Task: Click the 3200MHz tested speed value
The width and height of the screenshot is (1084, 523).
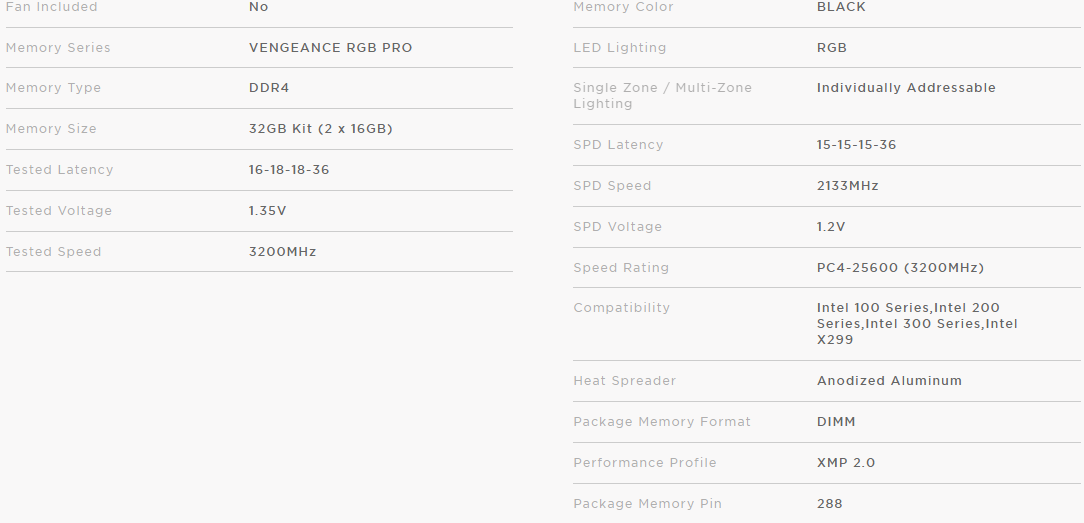Action: click(282, 252)
